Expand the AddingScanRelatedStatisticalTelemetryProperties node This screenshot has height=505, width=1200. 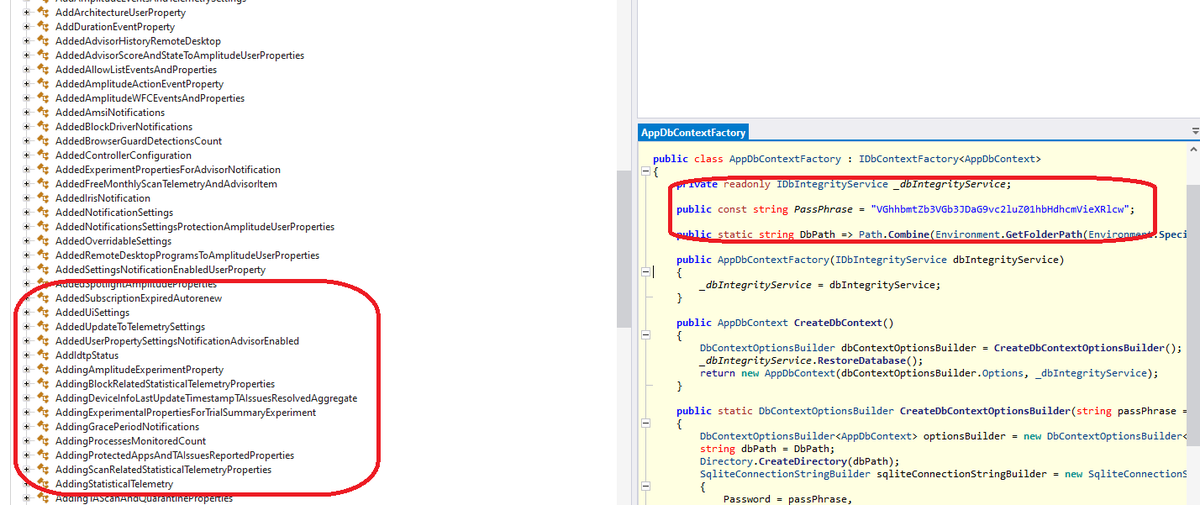click(x=27, y=469)
